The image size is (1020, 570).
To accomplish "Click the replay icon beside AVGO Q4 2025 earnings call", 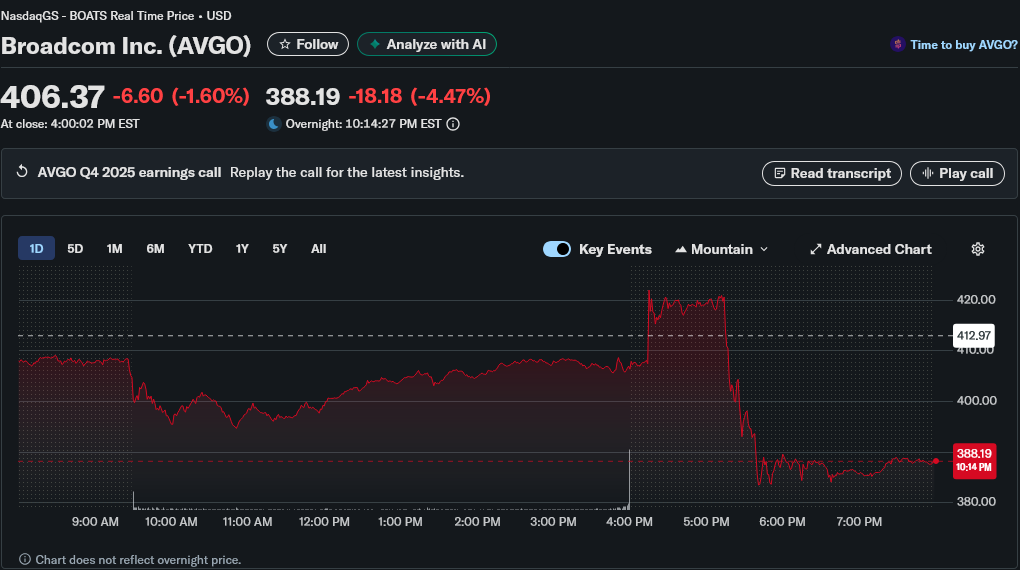I will (22, 172).
